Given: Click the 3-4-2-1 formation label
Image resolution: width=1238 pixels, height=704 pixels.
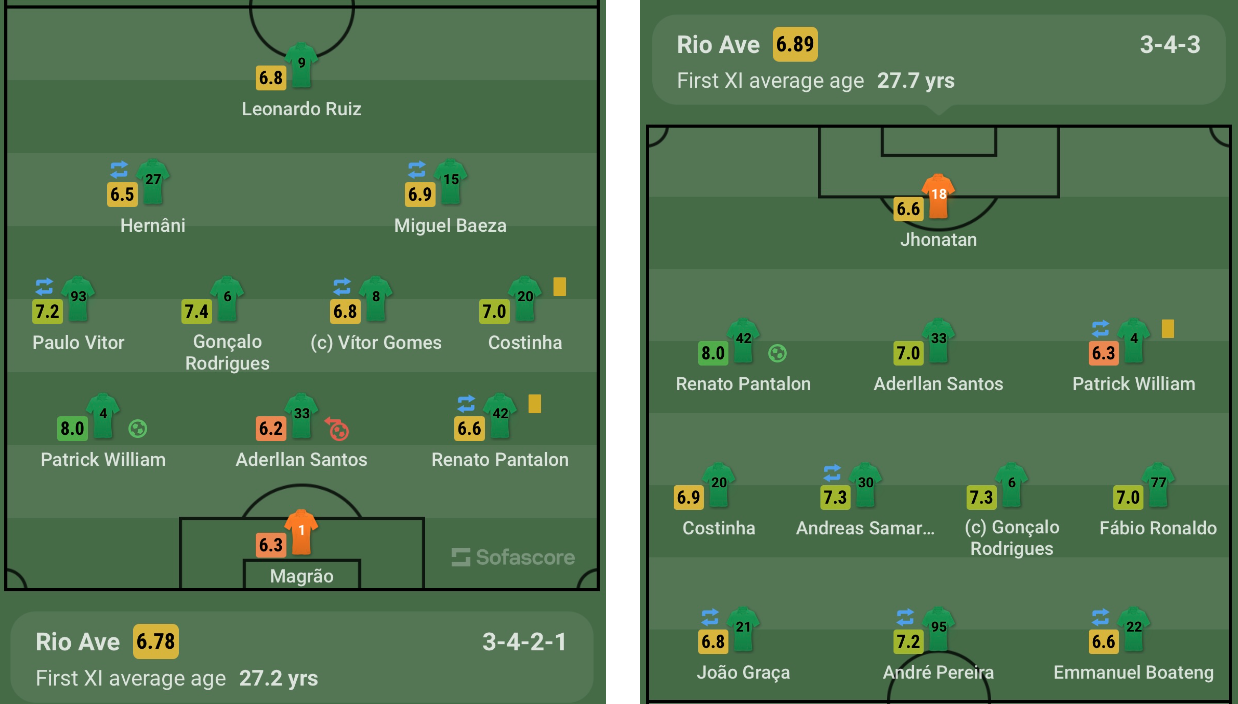Looking at the screenshot, I should (x=524, y=642).
